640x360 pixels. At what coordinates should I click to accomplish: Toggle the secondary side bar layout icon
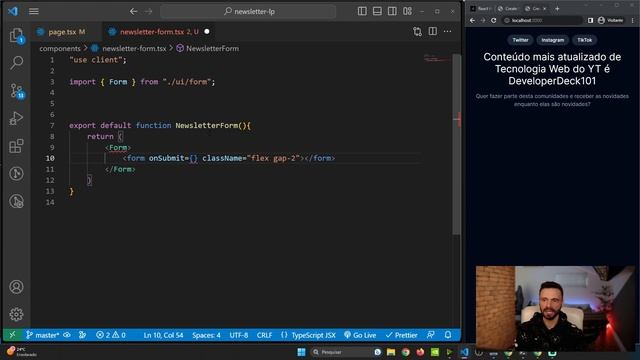[x=392, y=11]
